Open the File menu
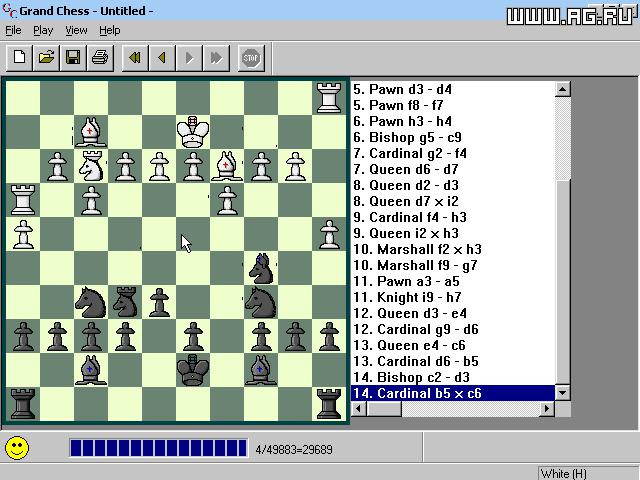The height and width of the screenshot is (480, 640). coord(13,30)
